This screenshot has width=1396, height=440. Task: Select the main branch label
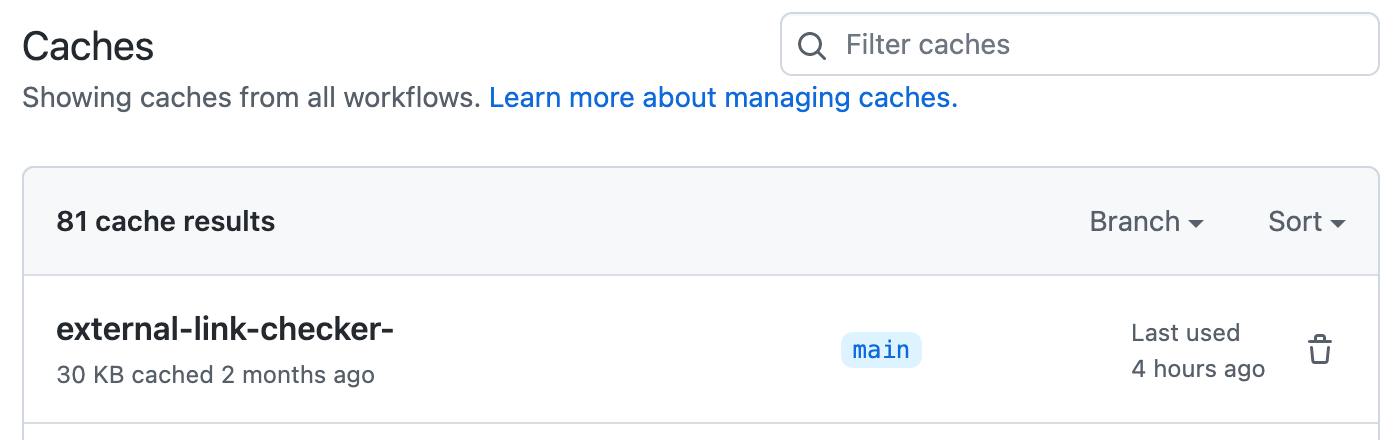[881, 350]
